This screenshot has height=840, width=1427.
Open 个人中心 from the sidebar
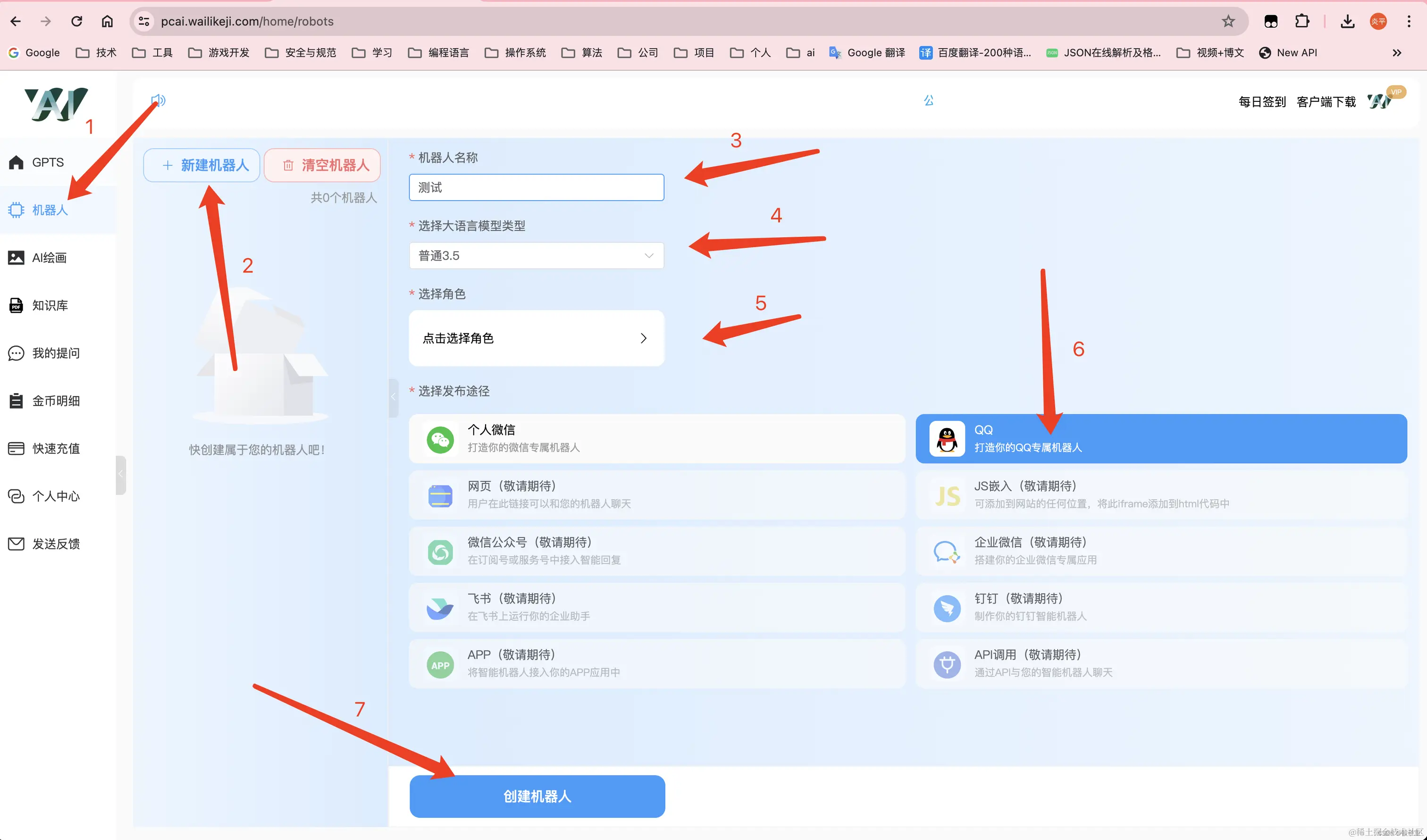point(55,496)
